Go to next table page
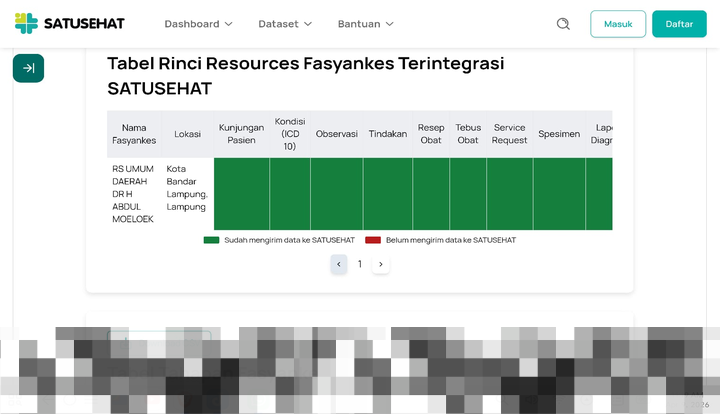Screen dimensions: 720x414 pos(380,264)
